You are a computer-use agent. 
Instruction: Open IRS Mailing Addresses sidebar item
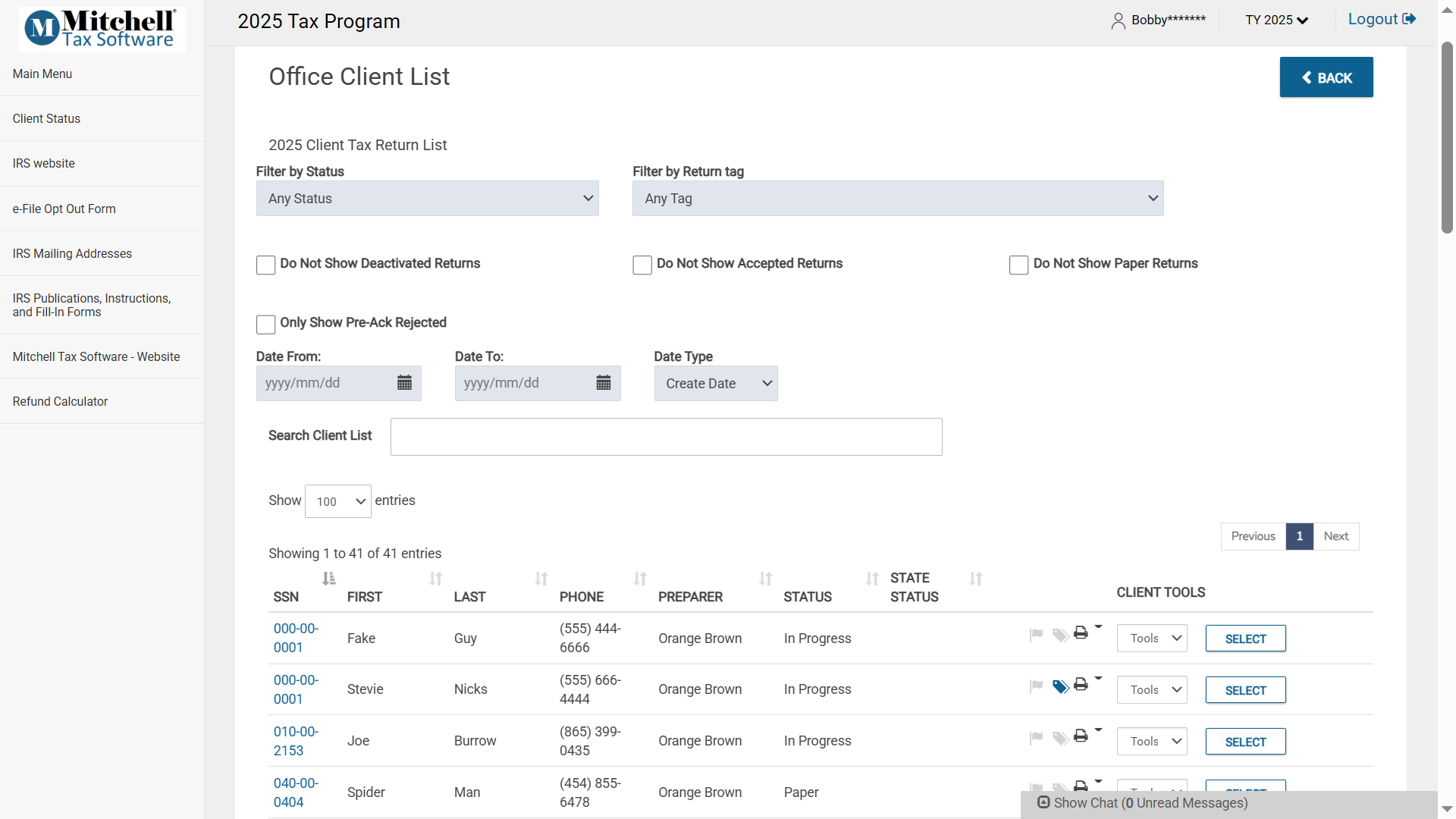pos(102,253)
